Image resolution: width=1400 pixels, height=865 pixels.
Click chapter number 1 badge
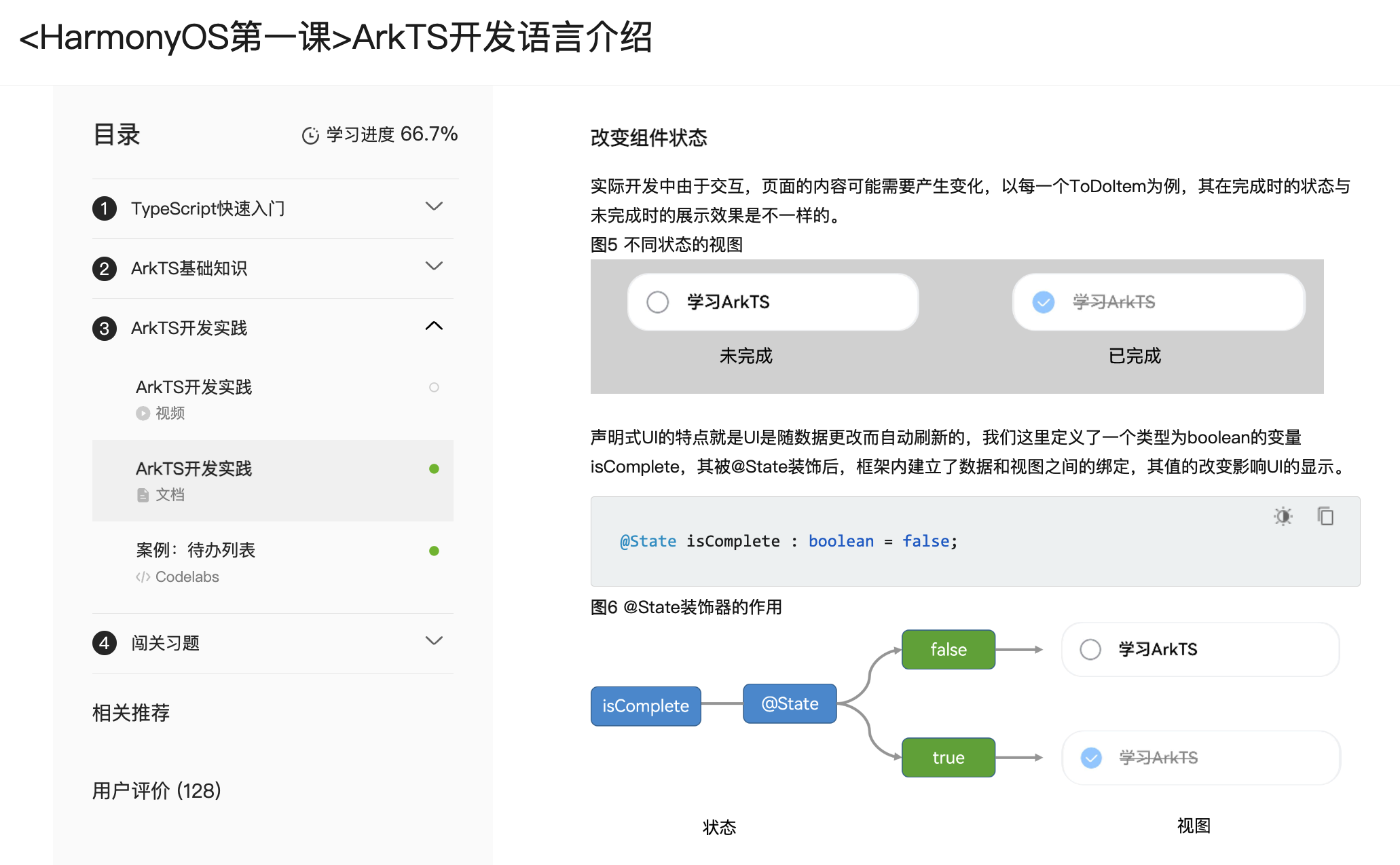pos(105,208)
